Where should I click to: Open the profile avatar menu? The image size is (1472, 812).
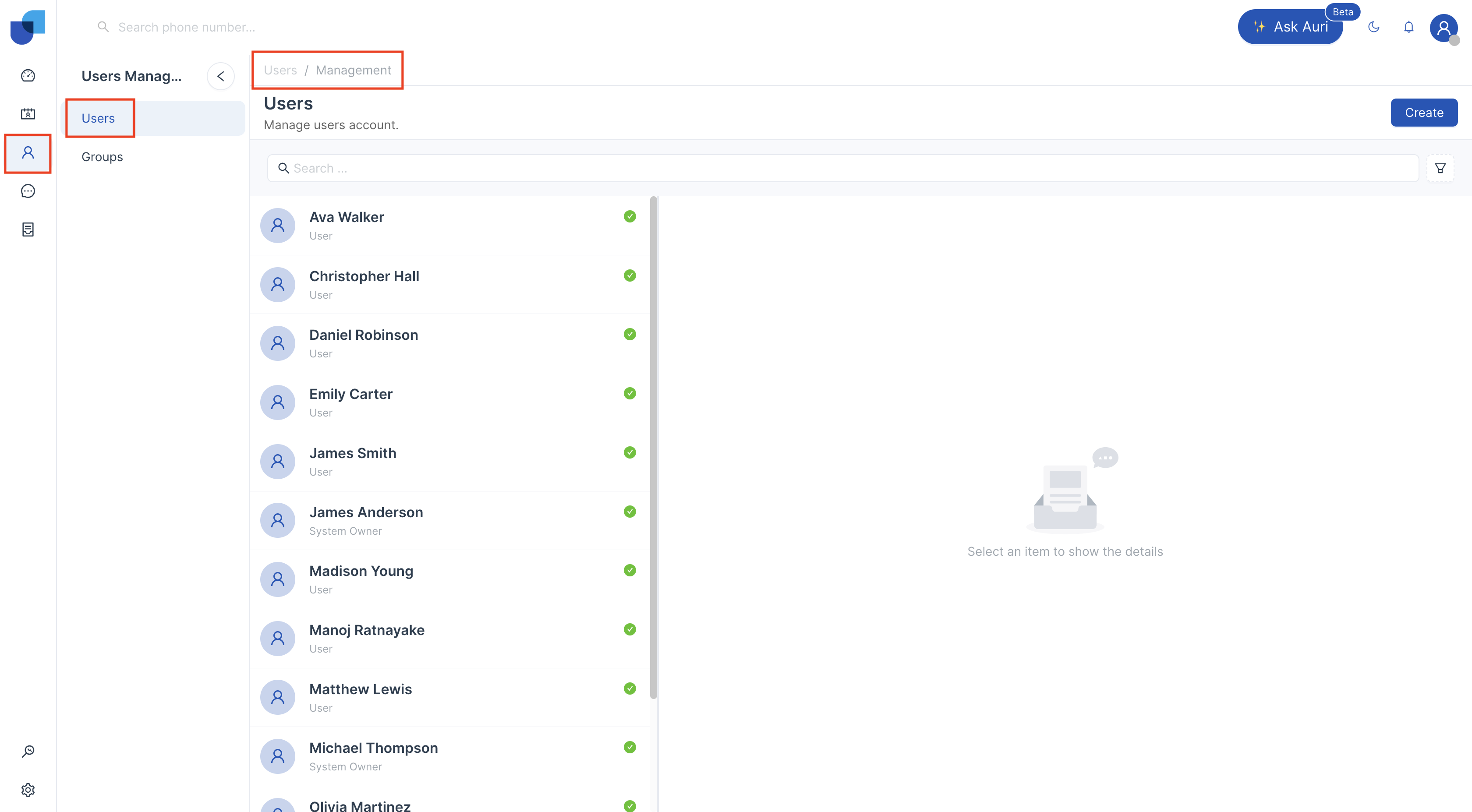click(1444, 27)
